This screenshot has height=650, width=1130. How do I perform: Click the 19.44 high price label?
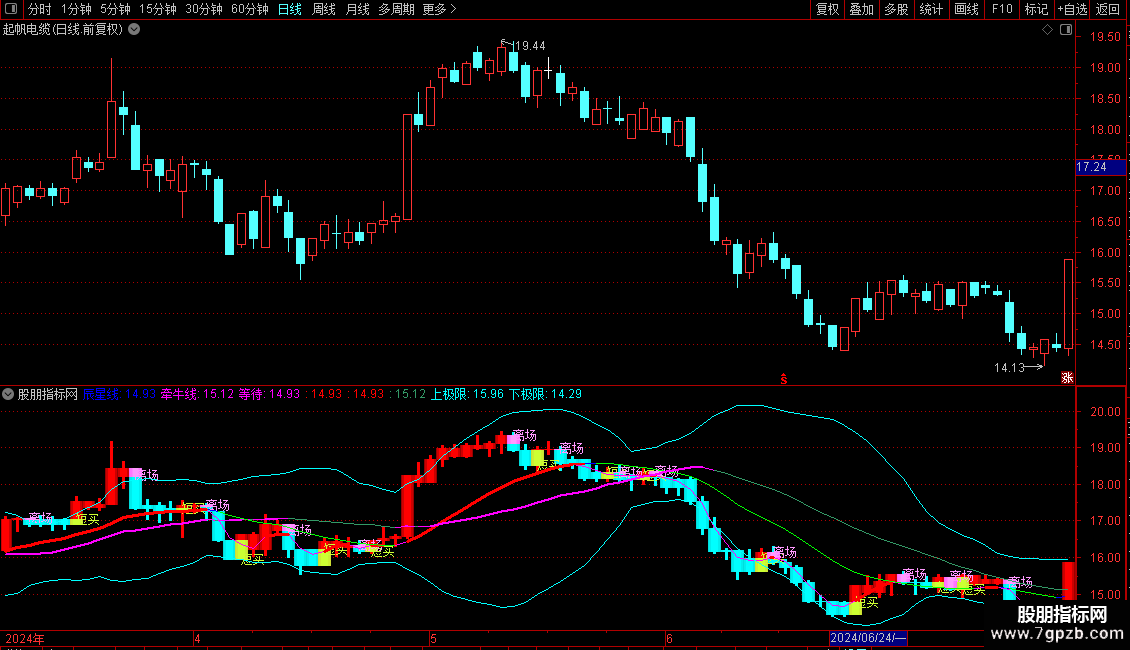coord(529,46)
